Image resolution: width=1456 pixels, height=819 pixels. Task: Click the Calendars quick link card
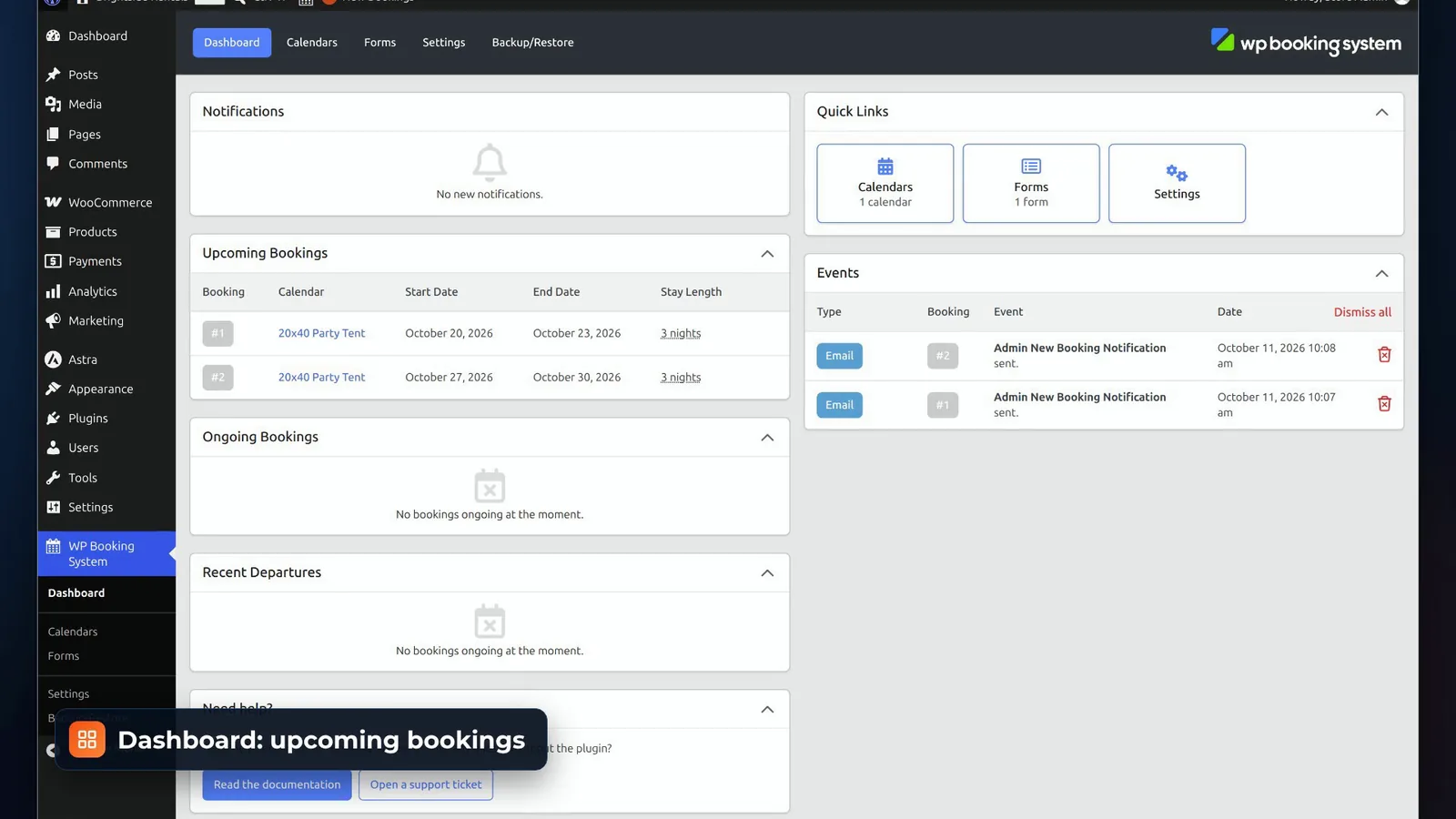(x=885, y=183)
